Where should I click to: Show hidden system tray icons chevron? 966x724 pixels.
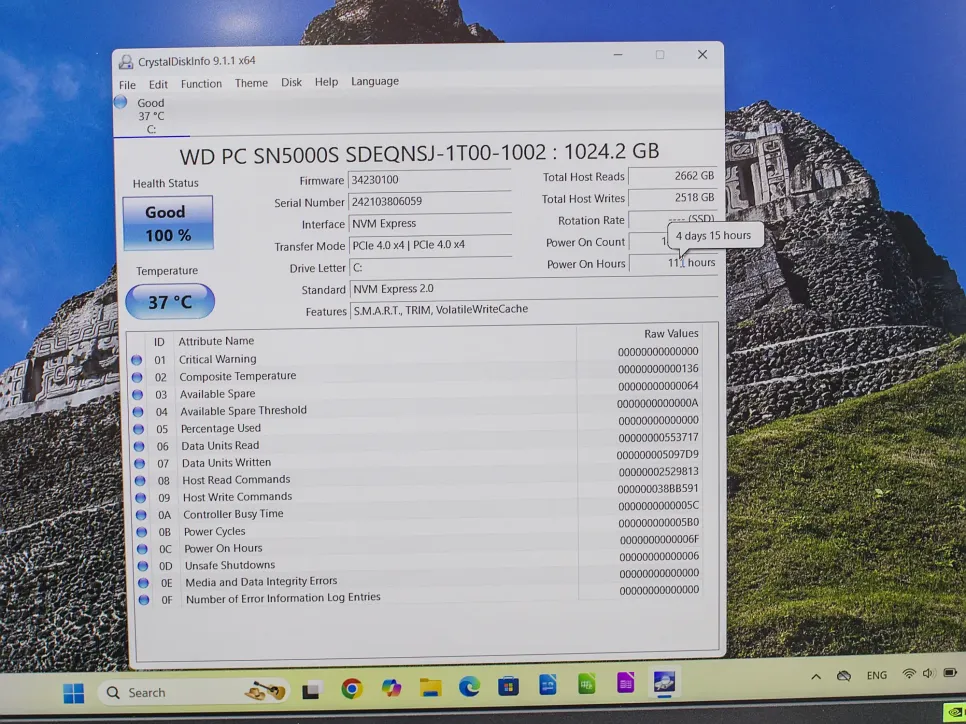(816, 677)
